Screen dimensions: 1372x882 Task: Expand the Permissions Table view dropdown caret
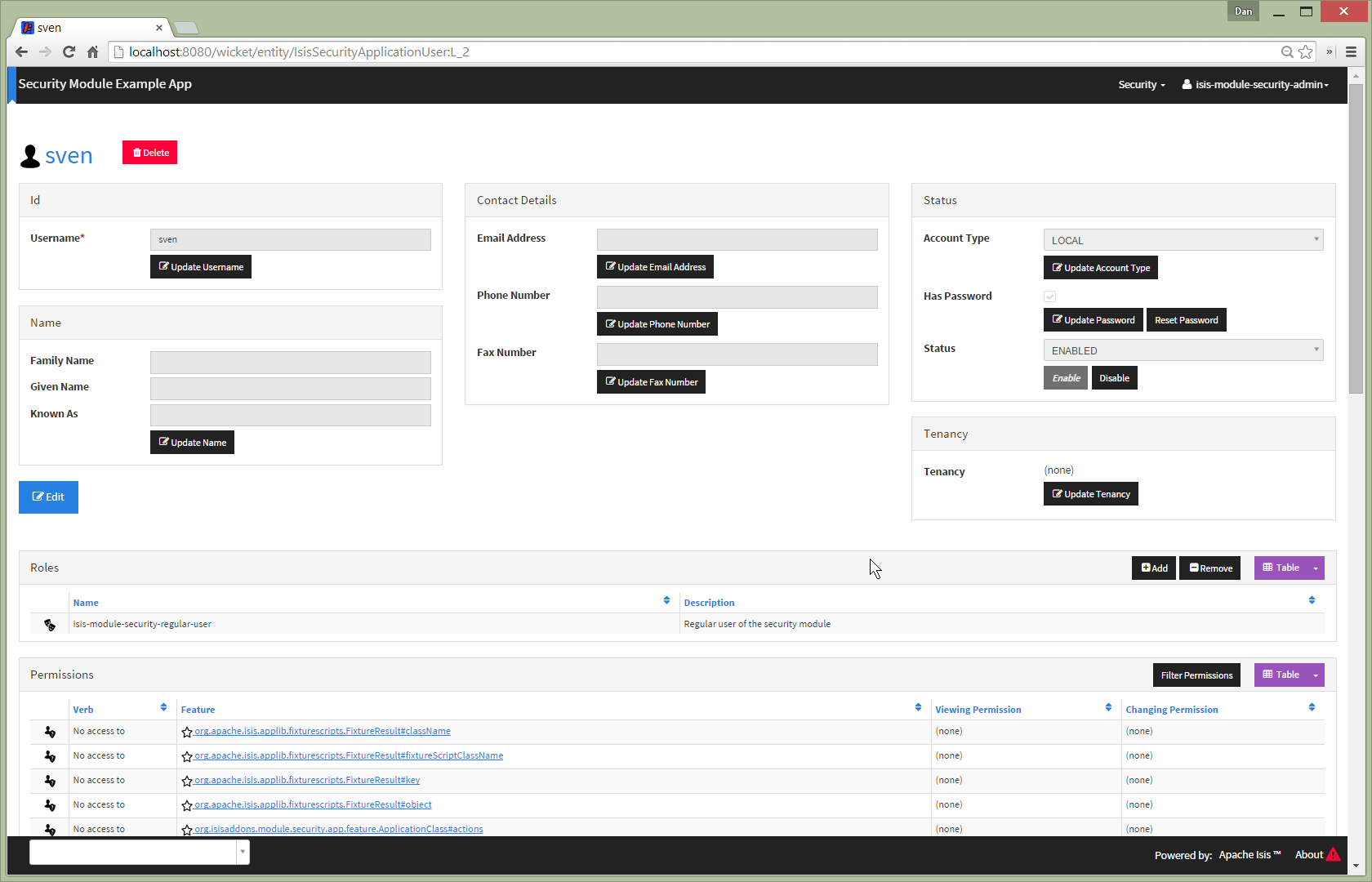pyautogui.click(x=1316, y=675)
